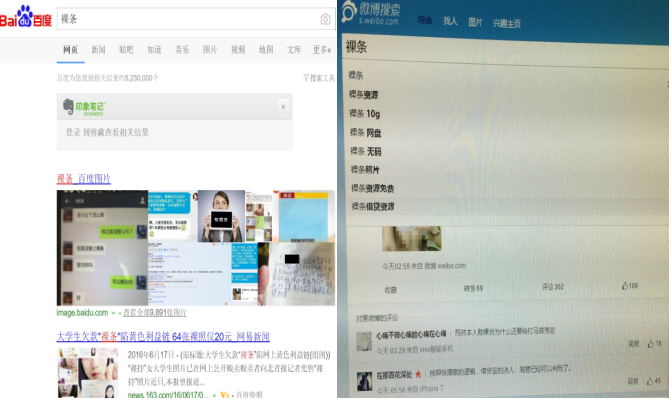Select the 裸条 10g suggestion
Viewport: 672px width, 408px height.
[x=364, y=114]
